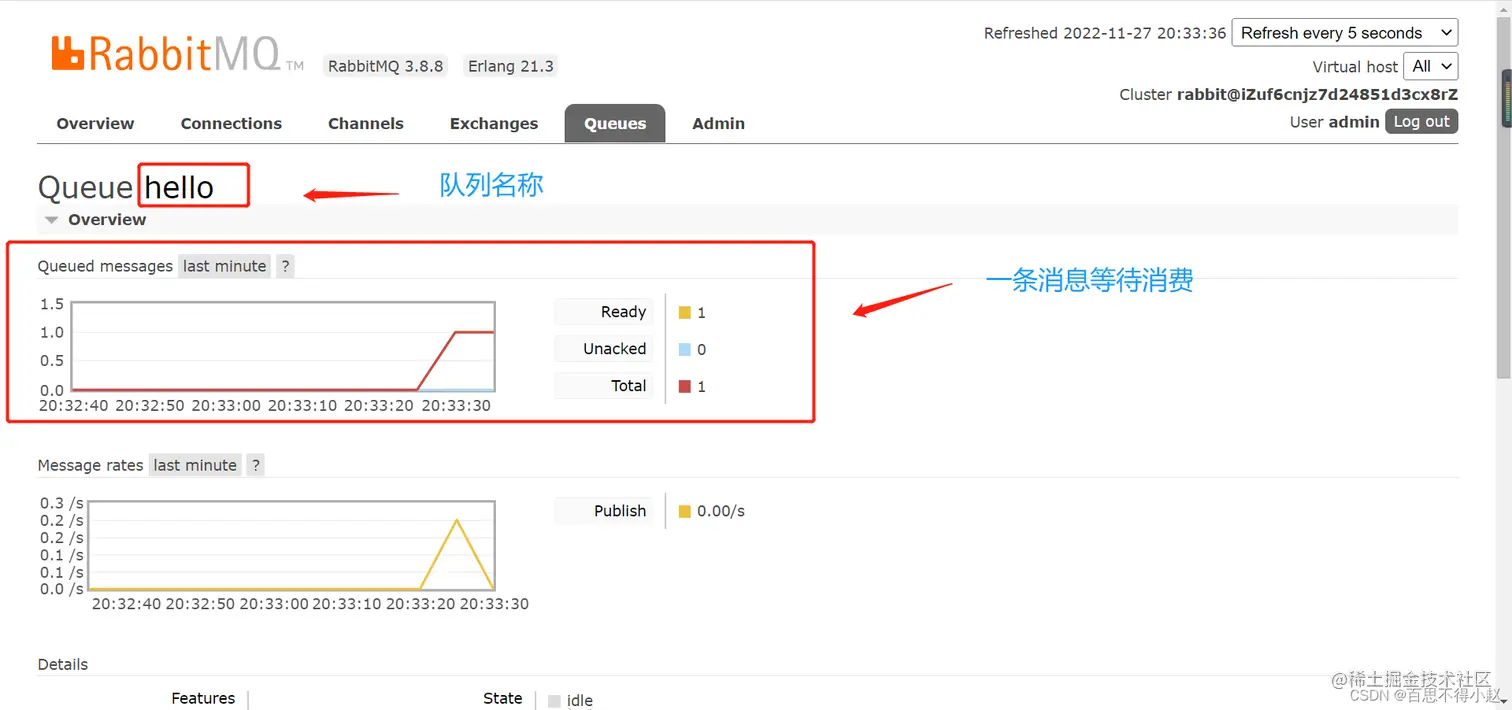Select the Queues tab
Image resolution: width=1512 pixels, height=710 pixels.
pyautogui.click(x=615, y=124)
